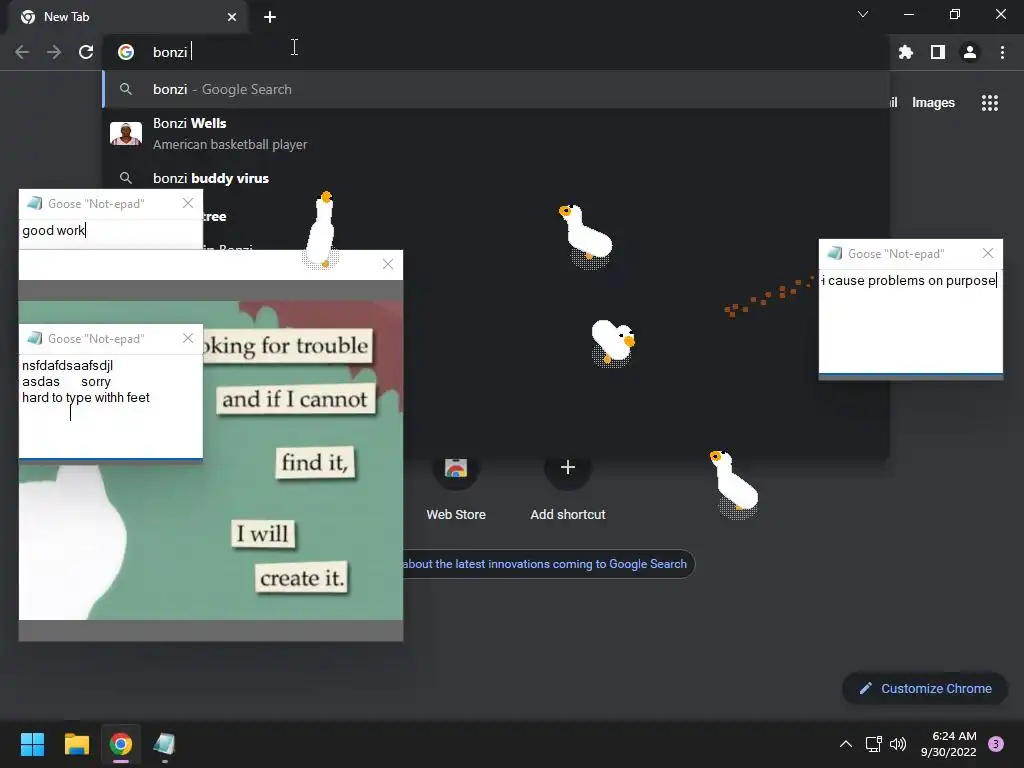Click the Google G icon in address bar
Viewport: 1024px width, 768px height.
pos(126,52)
